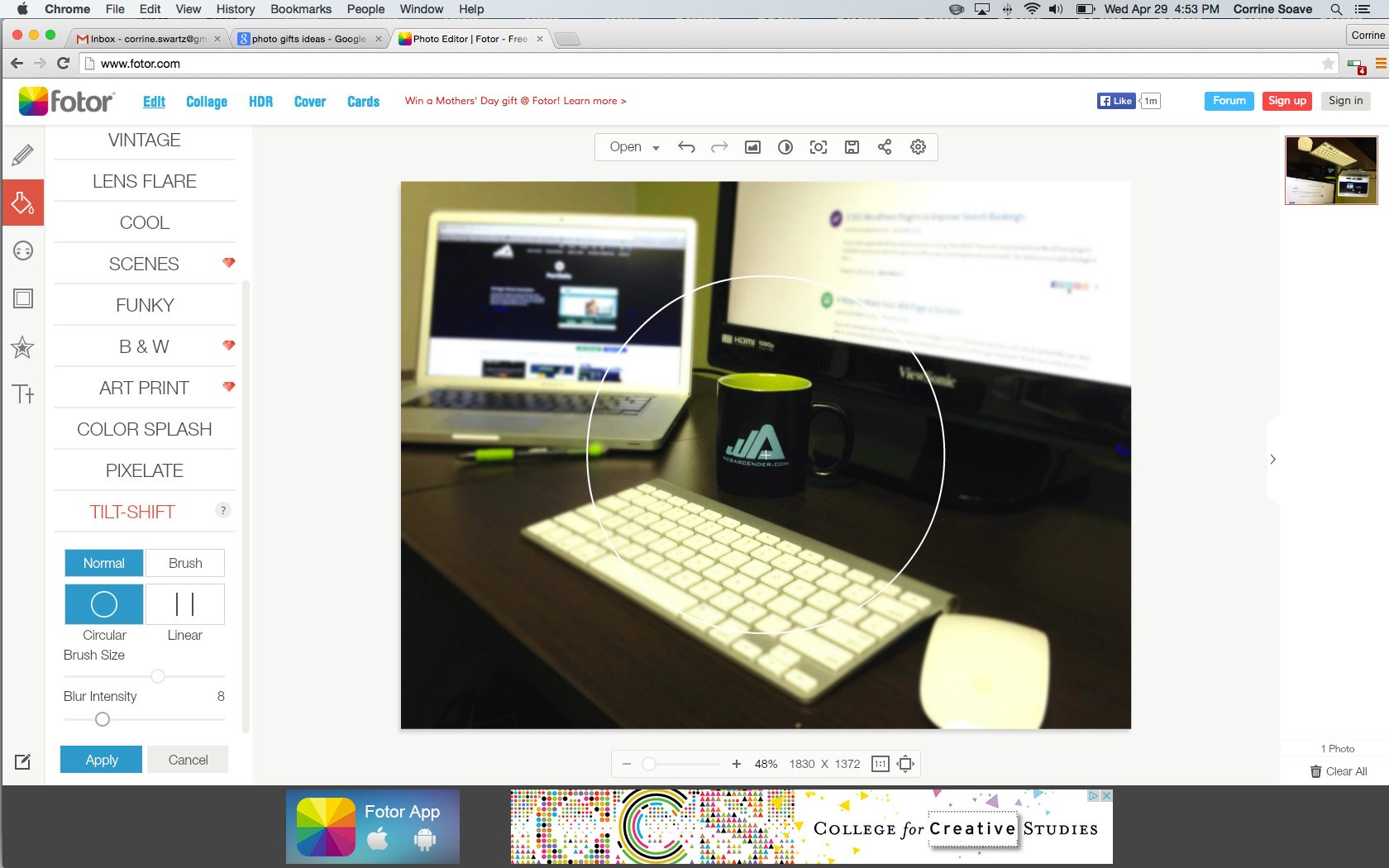Click the Sign up button
1389x868 pixels.
[1287, 101]
